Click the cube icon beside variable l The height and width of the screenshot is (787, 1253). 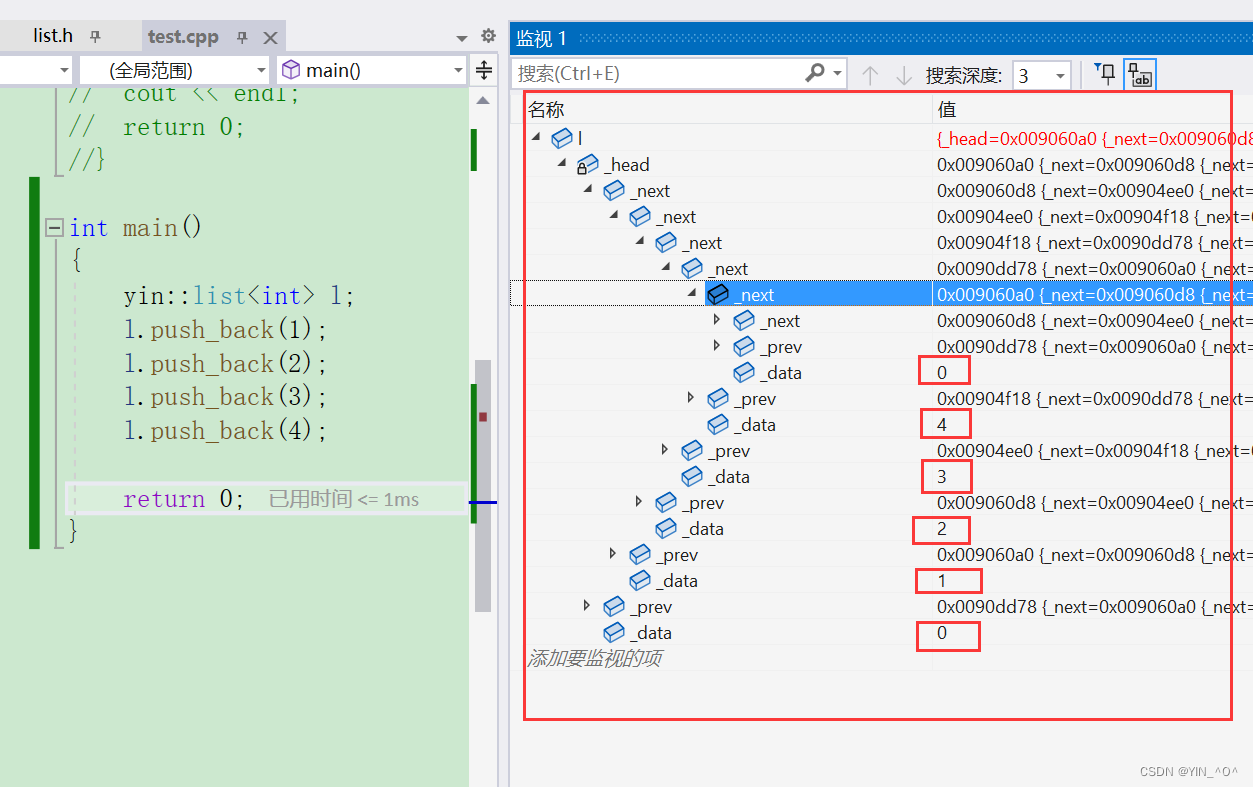(x=562, y=138)
